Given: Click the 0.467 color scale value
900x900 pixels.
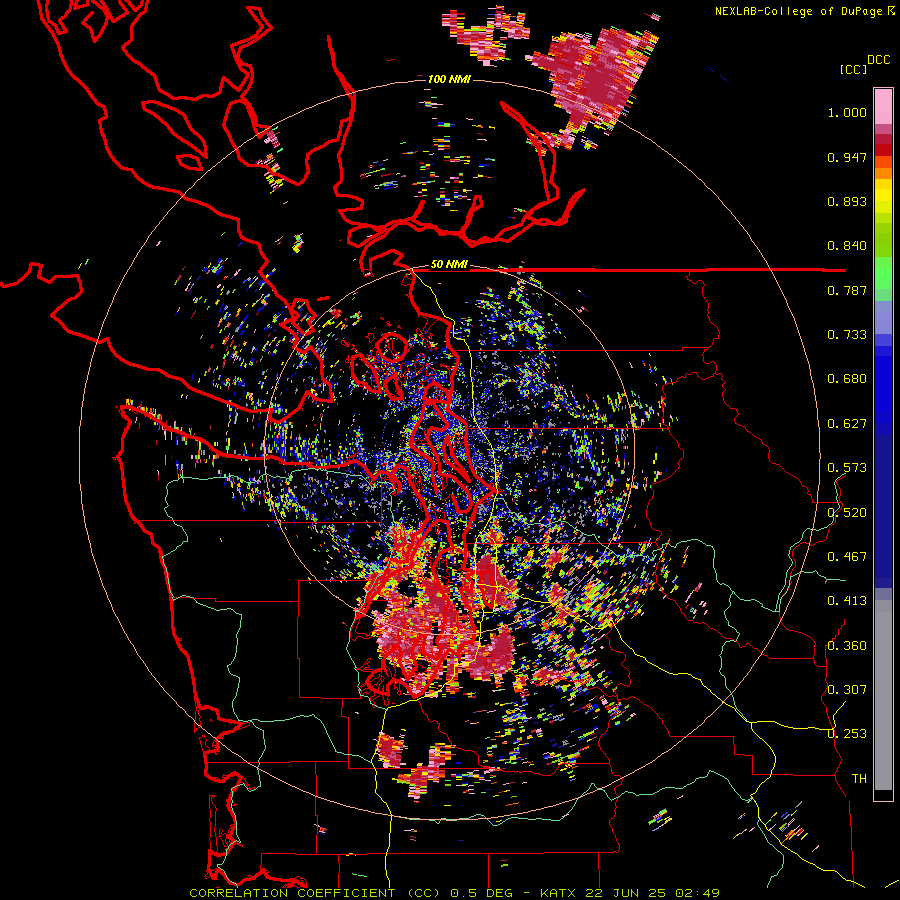Looking at the screenshot, I should point(847,557).
